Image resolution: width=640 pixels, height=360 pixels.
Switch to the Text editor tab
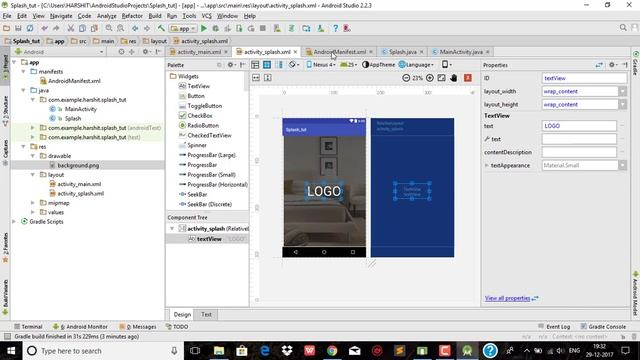coord(206,314)
